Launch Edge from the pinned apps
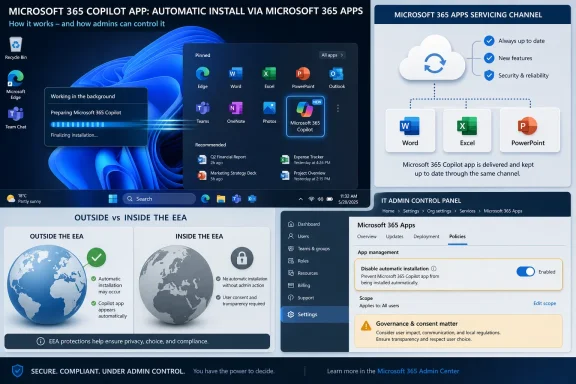Image resolution: width=576 pixels, height=384 pixels. (202, 77)
